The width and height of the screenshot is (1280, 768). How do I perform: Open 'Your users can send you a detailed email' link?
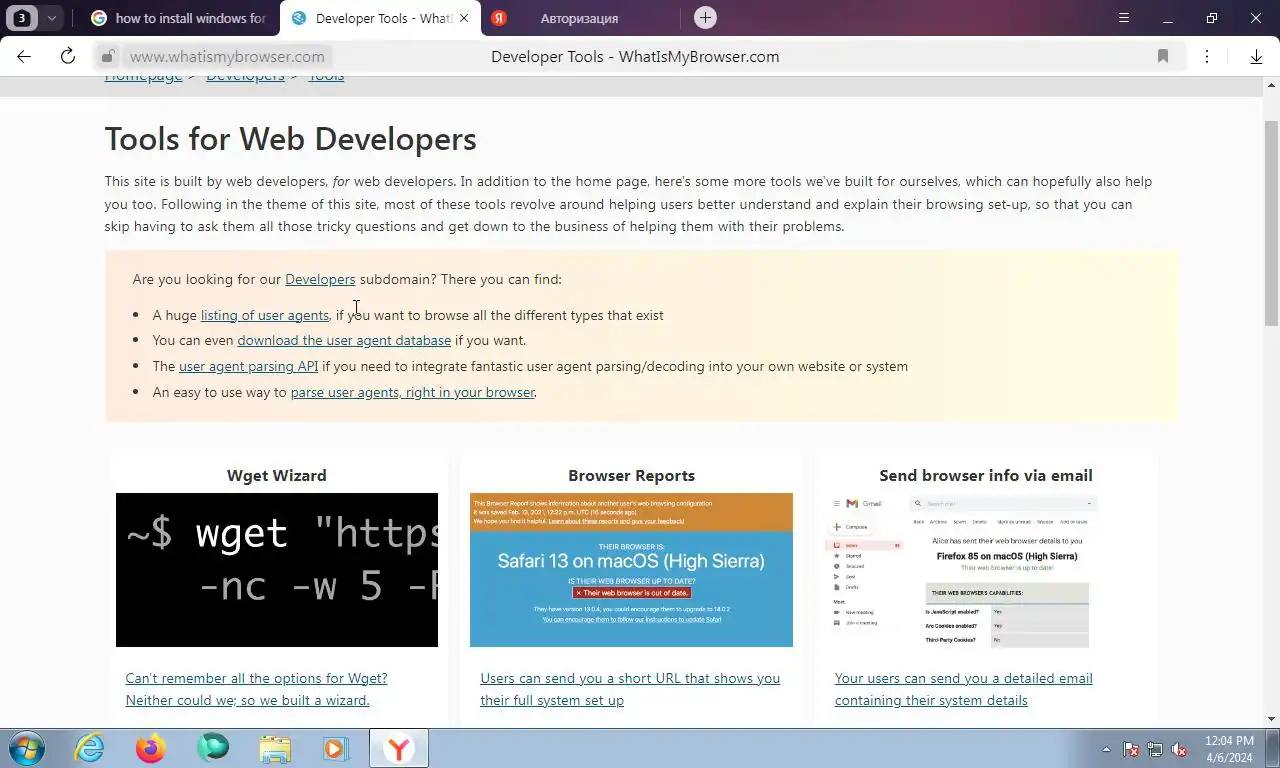(x=963, y=689)
